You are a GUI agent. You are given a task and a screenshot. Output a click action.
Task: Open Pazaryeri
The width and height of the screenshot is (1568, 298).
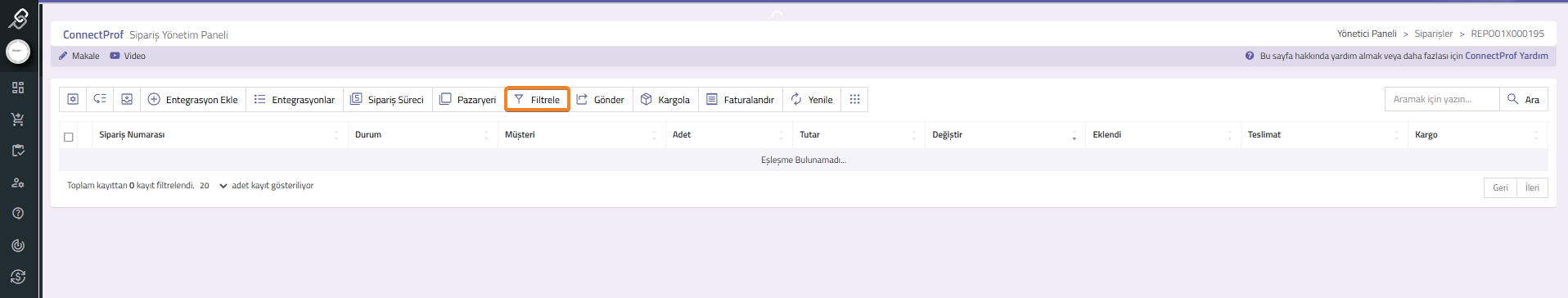468,99
